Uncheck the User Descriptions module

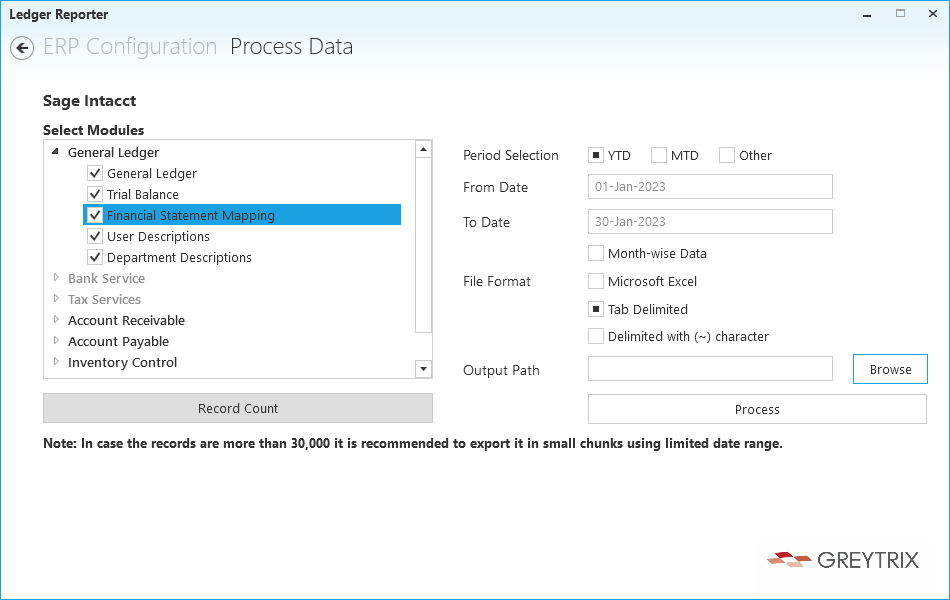tap(95, 236)
